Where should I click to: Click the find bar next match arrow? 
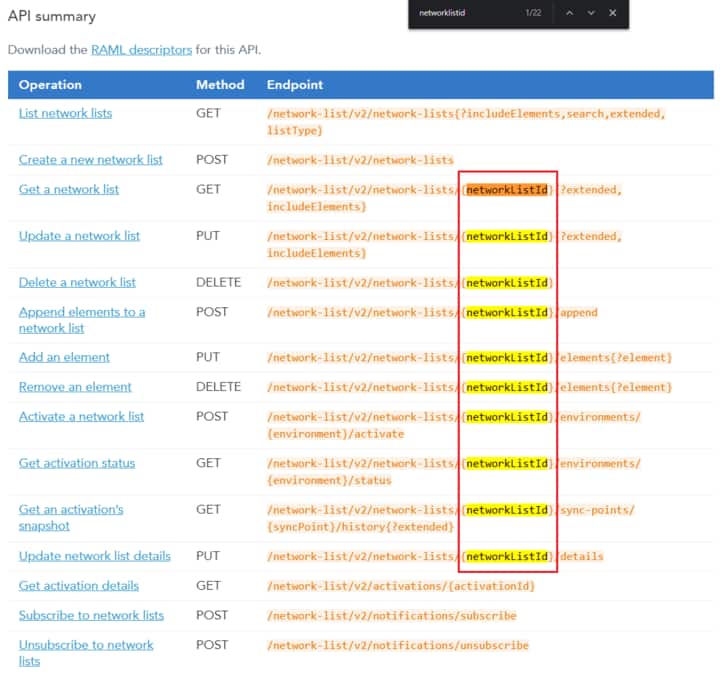coord(591,13)
